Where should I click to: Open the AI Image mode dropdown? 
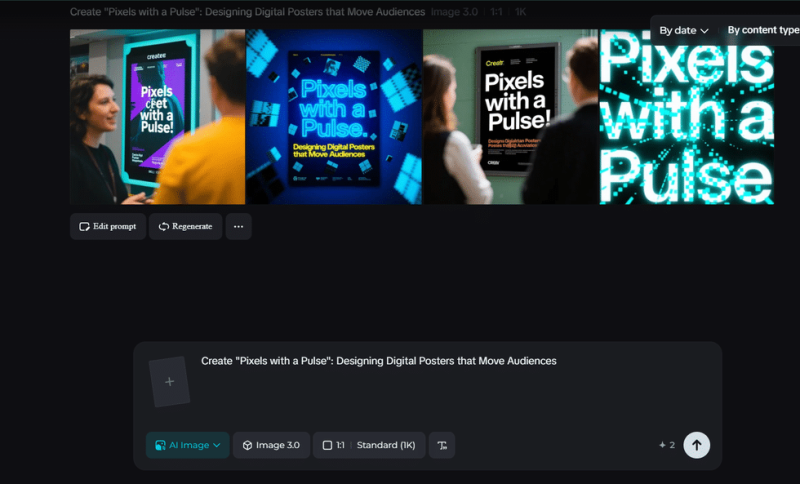click(187, 445)
